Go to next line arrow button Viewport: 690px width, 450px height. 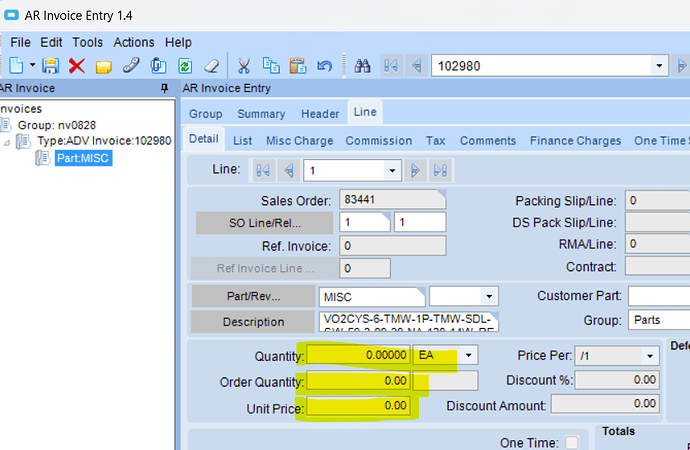[415, 170]
